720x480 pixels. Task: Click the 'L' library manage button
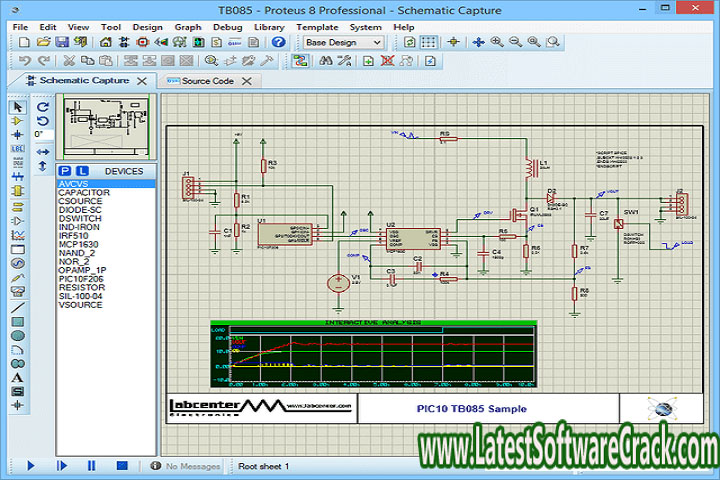[82, 171]
